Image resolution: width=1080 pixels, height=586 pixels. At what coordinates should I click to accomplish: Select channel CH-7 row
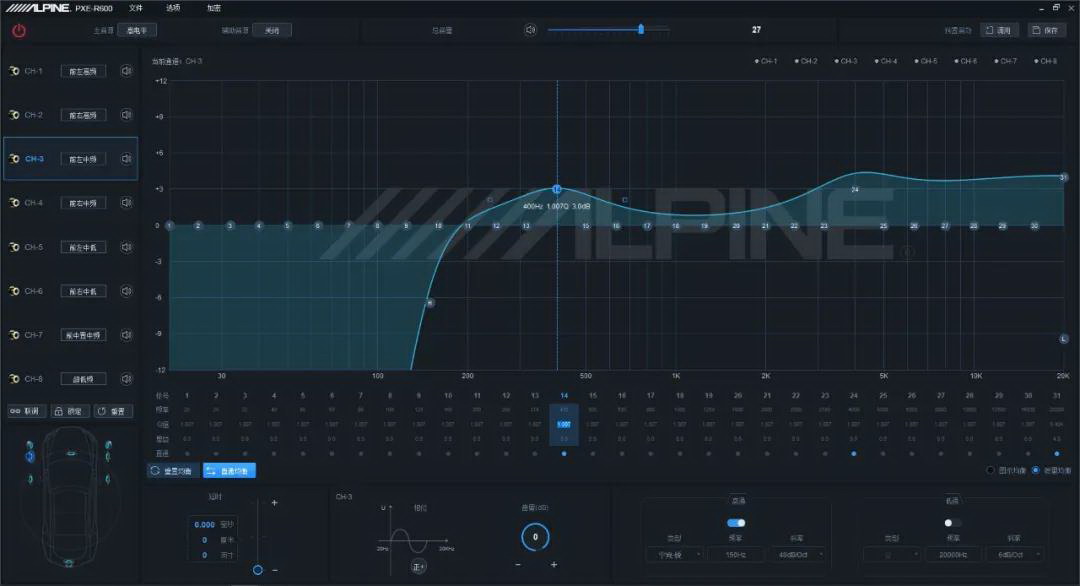point(70,335)
